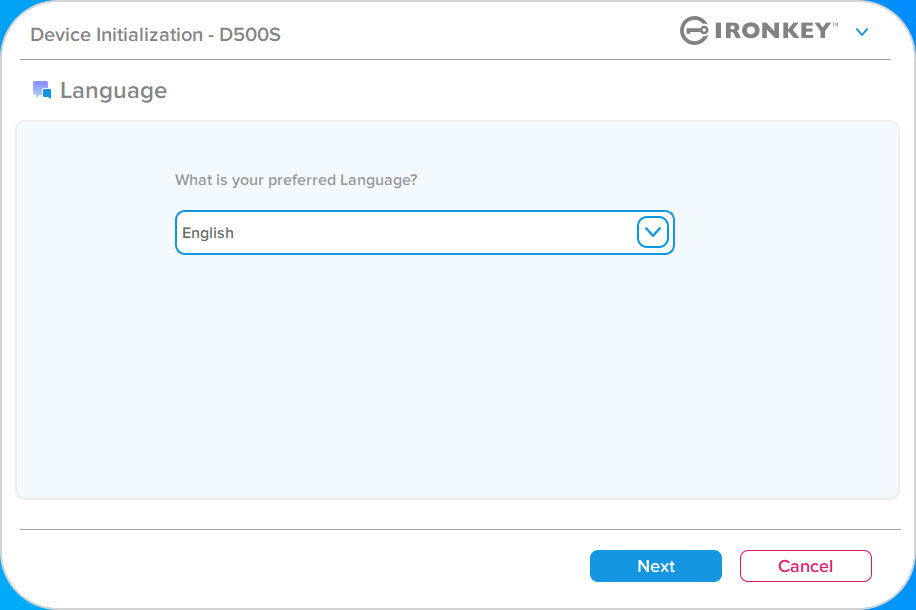Viewport: 916px width, 610px height.
Task: Click the Device Initialization title text
Action: point(116,34)
